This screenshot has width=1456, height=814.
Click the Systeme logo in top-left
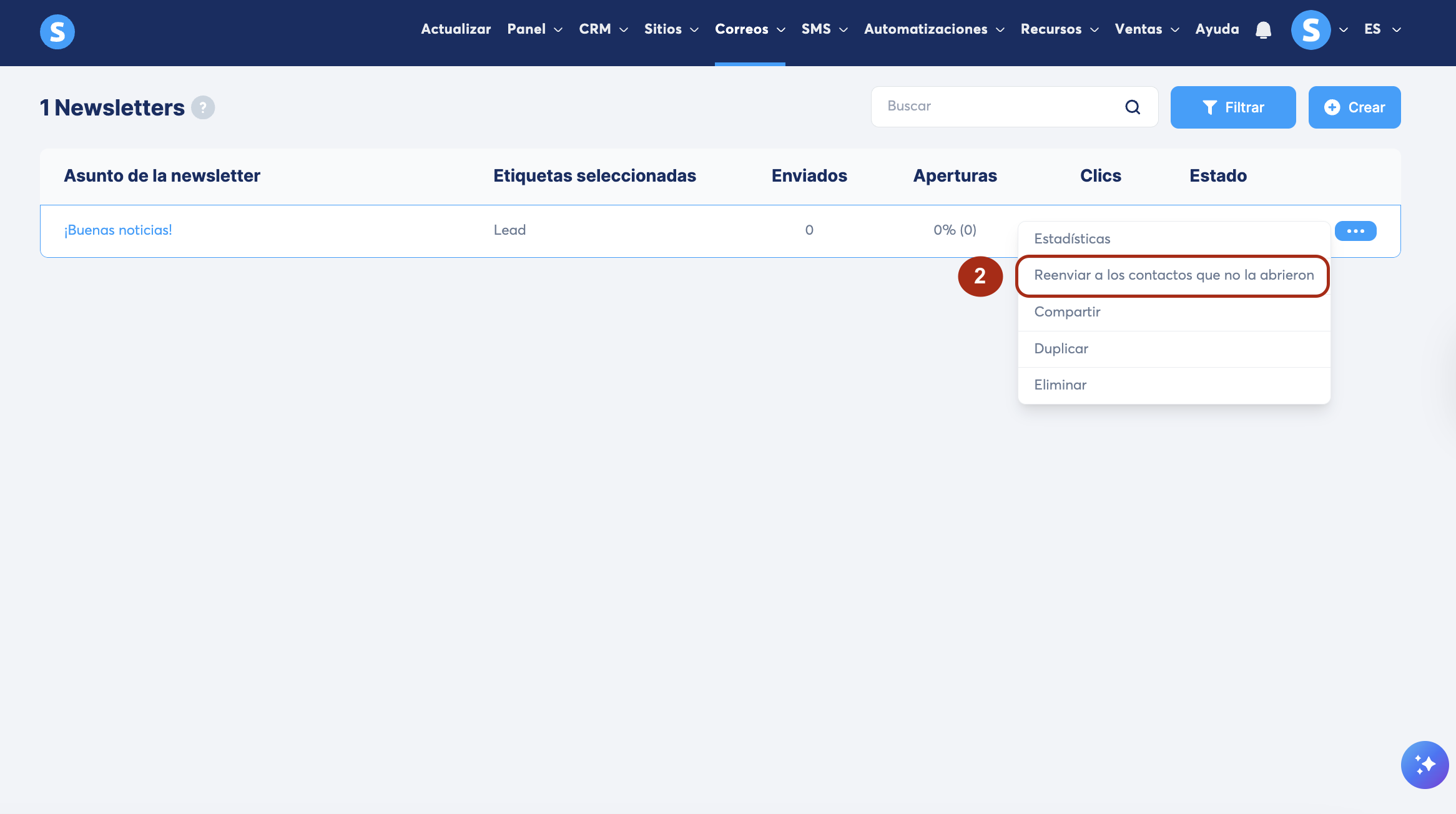click(x=57, y=31)
